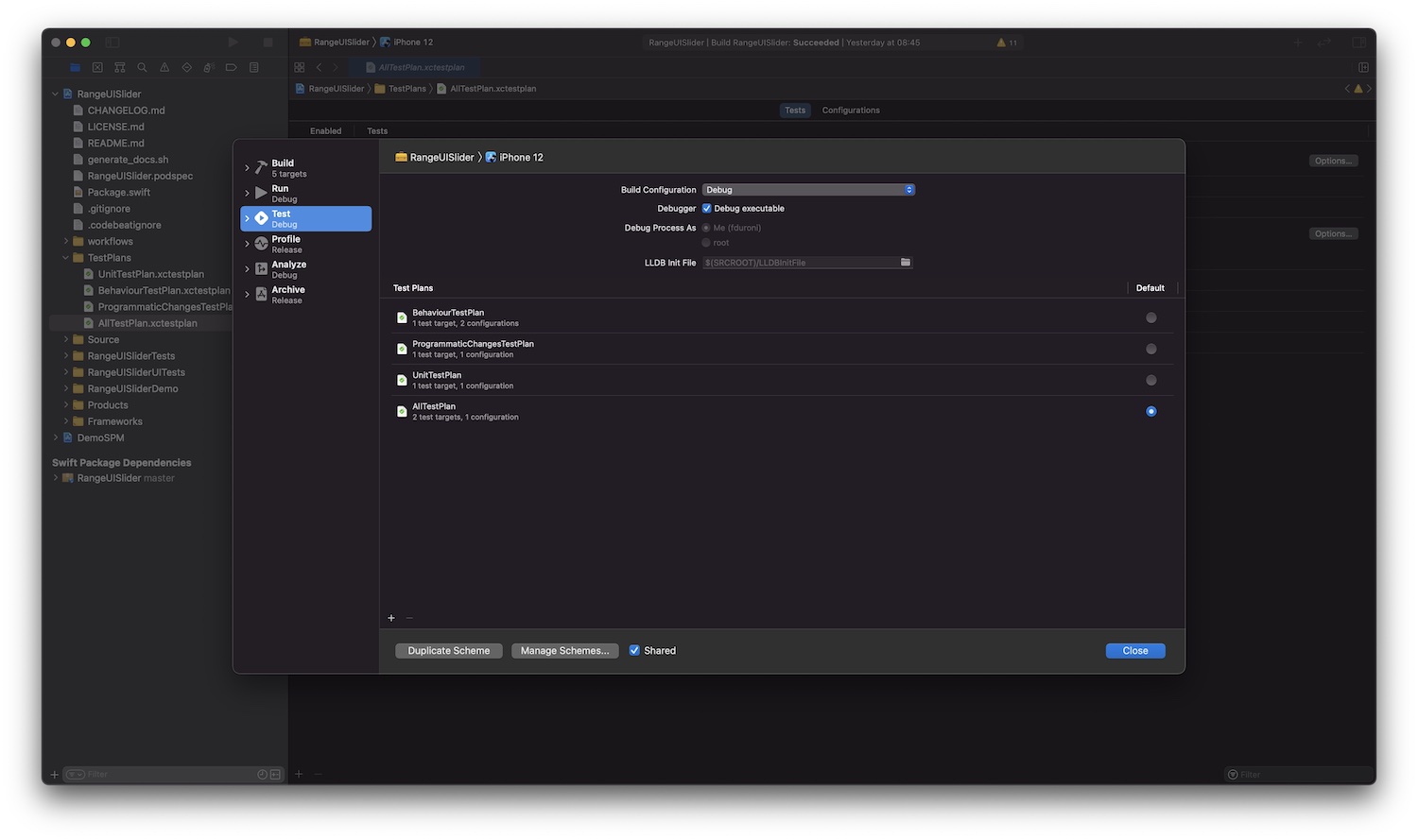This screenshot has width=1418, height=840.
Task: Click the add editor split icon
Action: 1363,68
